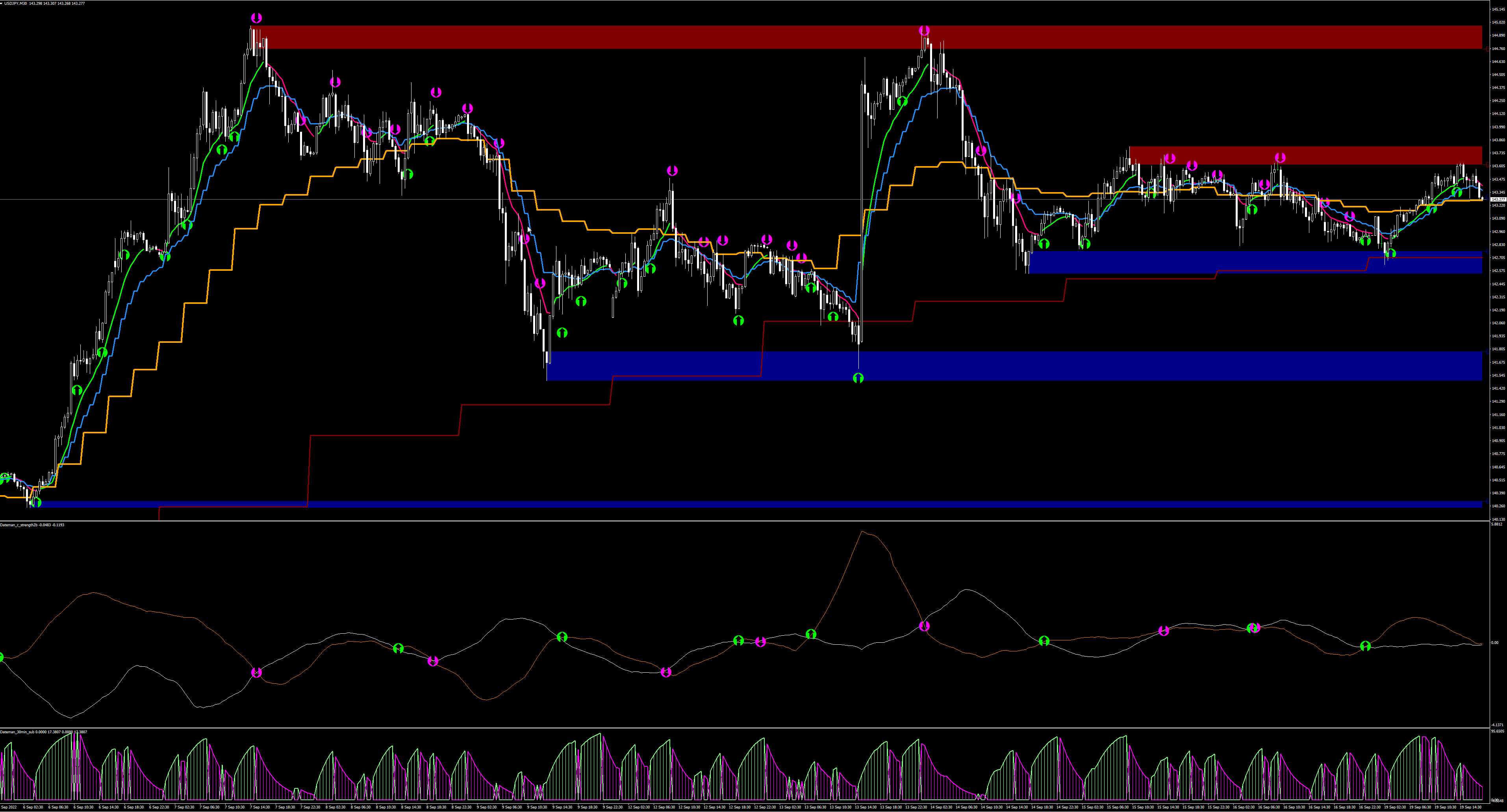1507x812 pixels.
Task: Open the dropdown triangle beside USDJPY,M30
Action: coord(2,4)
